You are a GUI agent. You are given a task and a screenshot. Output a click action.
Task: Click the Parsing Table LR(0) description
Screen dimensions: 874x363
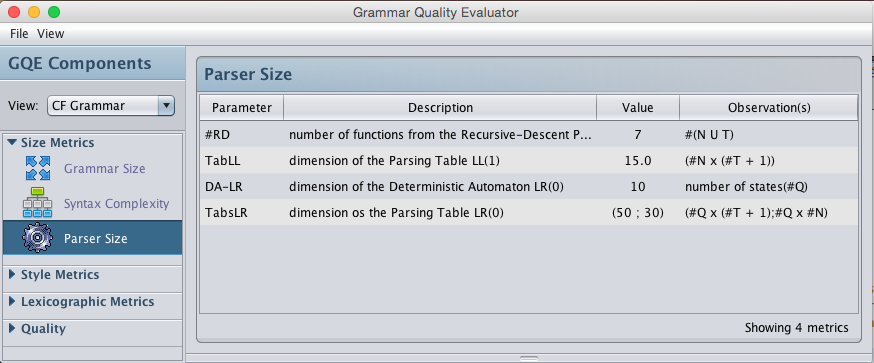pyautogui.click(x=440, y=212)
